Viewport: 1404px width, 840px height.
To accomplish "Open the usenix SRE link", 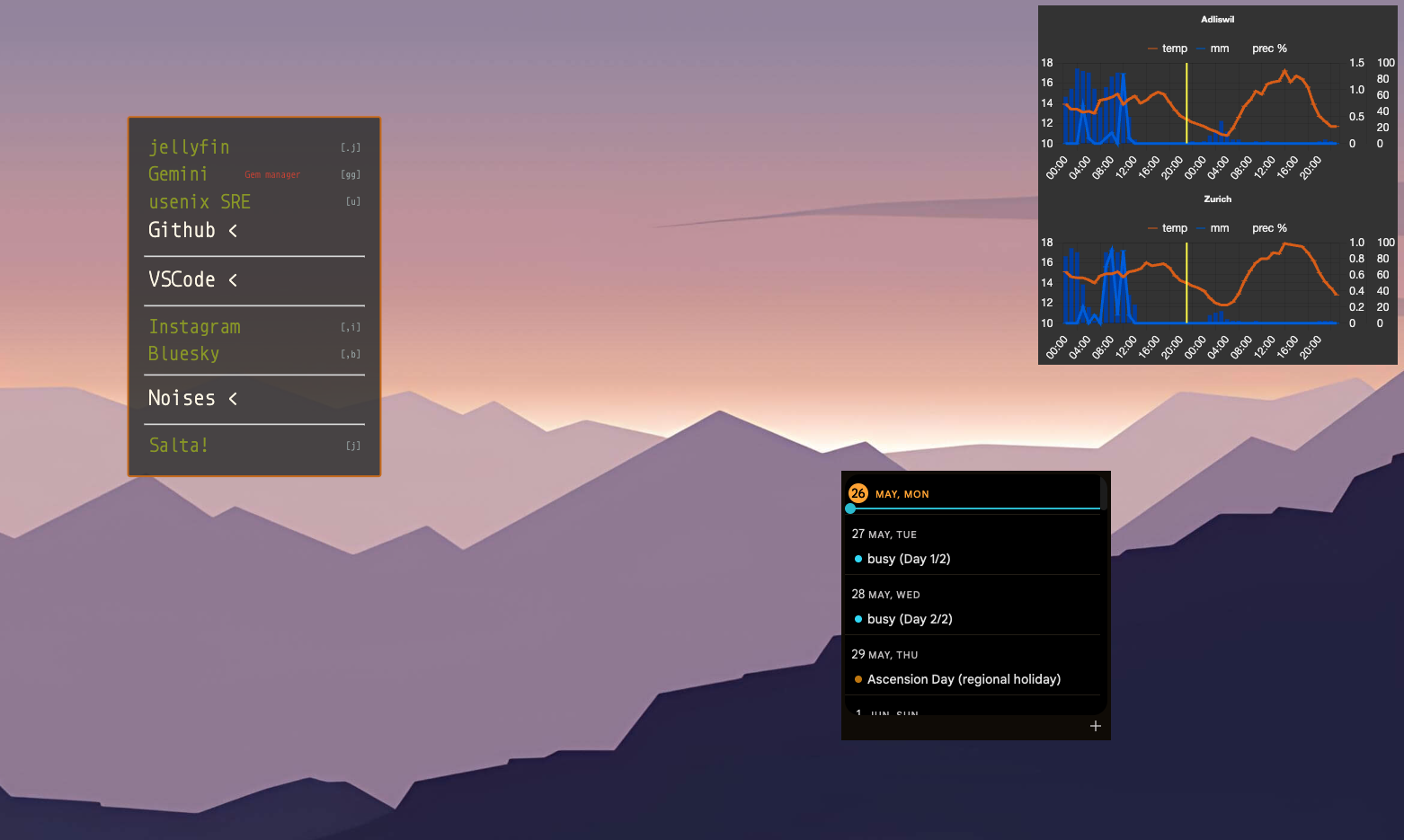I will click(200, 202).
